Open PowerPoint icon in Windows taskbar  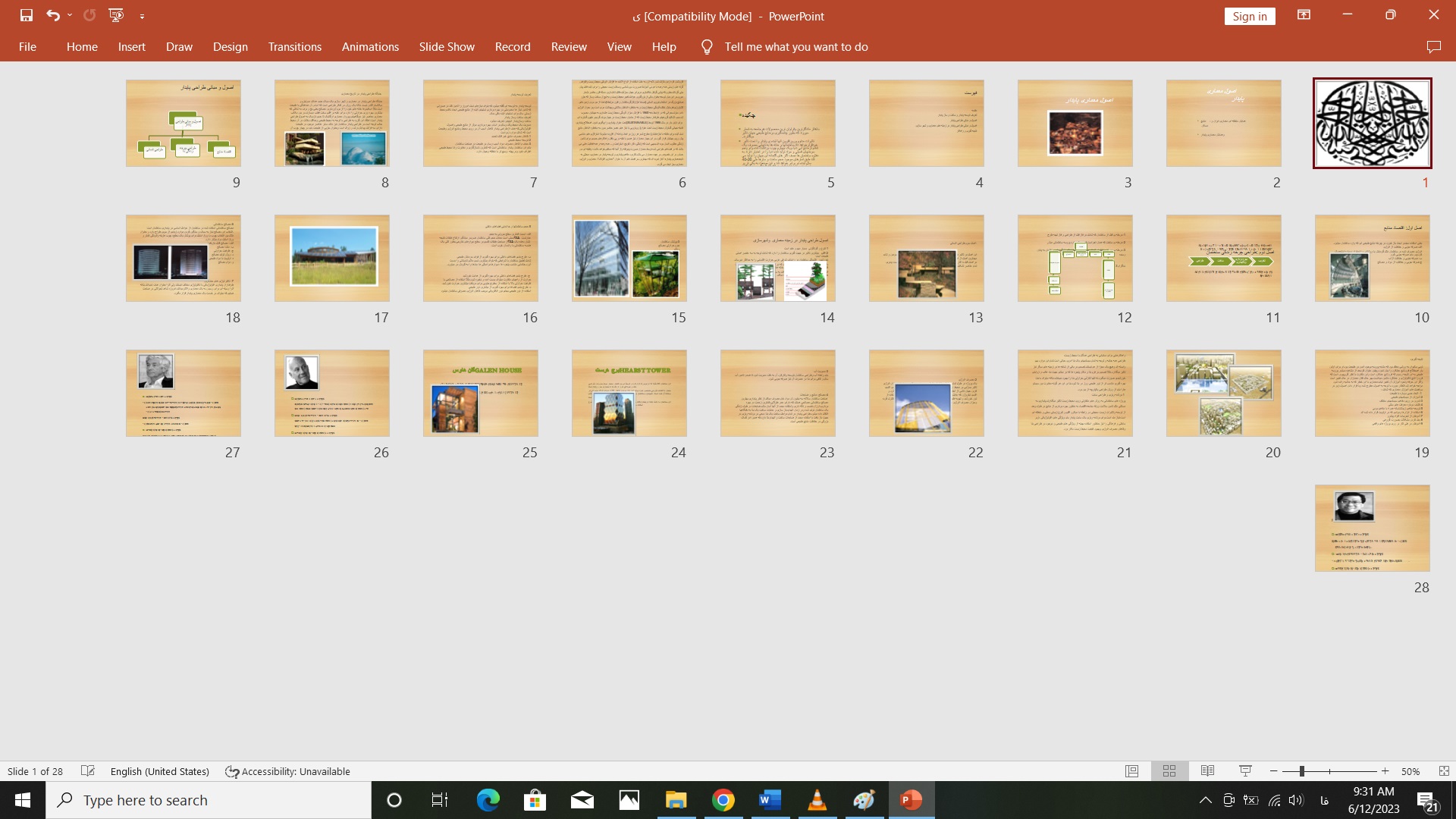pos(911,799)
